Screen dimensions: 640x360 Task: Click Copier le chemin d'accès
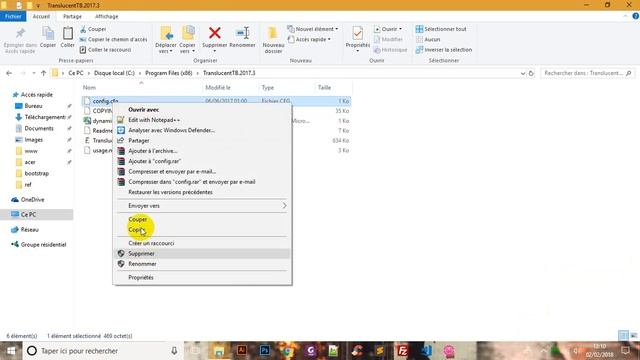pyautogui.click(x=113, y=39)
